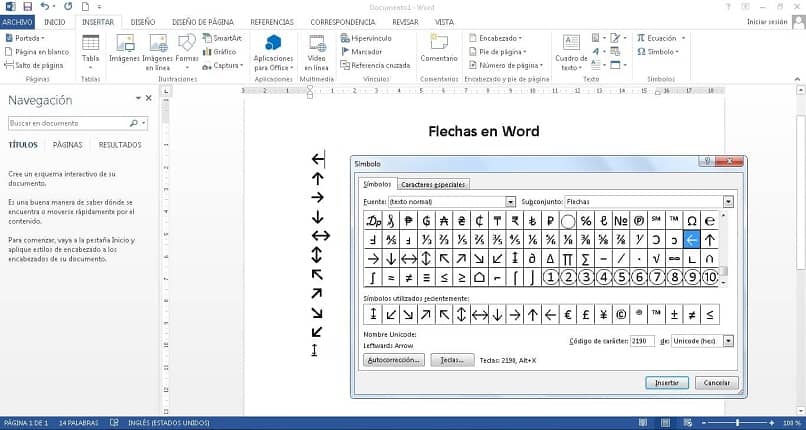806x430 pixels.
Task: Click the Cancelar button
Action: pyautogui.click(x=716, y=382)
